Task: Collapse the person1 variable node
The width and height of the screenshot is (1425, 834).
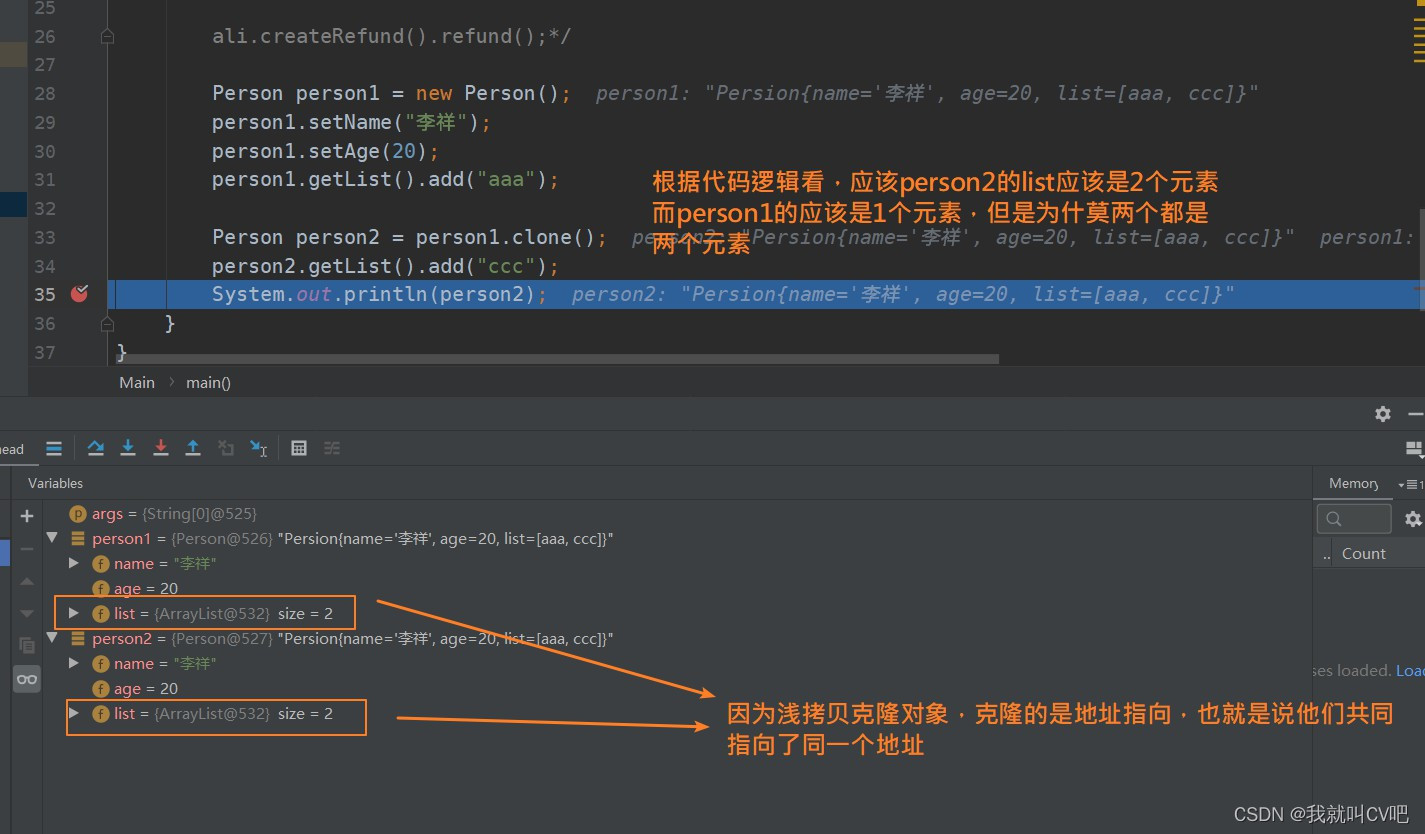Action: point(52,538)
